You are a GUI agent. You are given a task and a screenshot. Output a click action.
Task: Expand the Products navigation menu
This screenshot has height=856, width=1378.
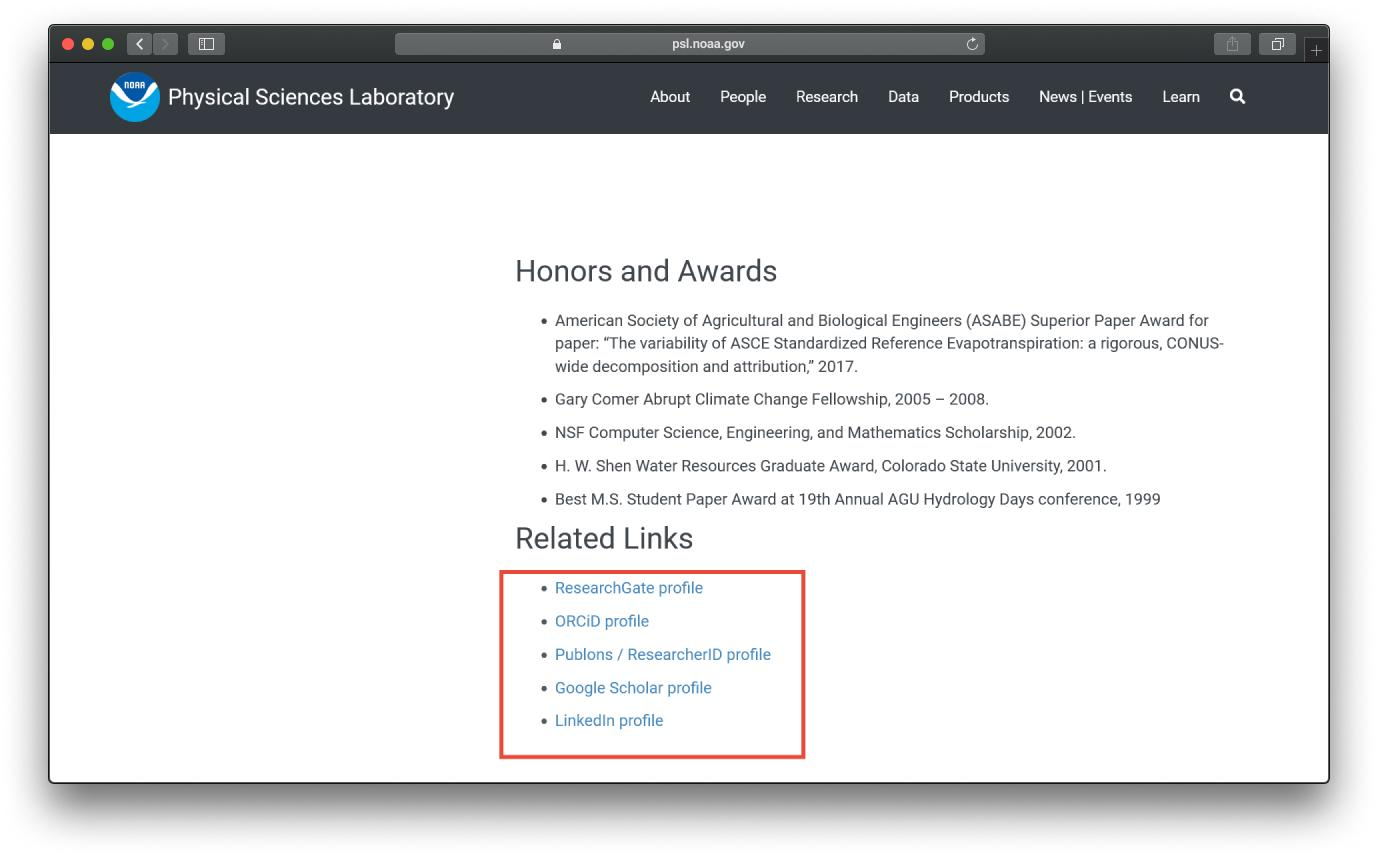979,97
